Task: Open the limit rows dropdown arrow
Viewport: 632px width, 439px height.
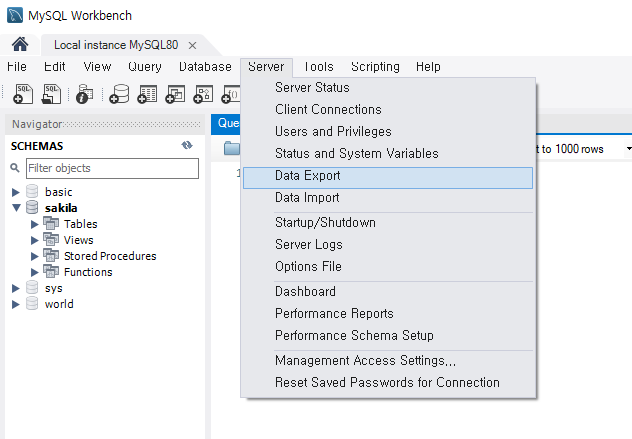Action: click(x=629, y=149)
